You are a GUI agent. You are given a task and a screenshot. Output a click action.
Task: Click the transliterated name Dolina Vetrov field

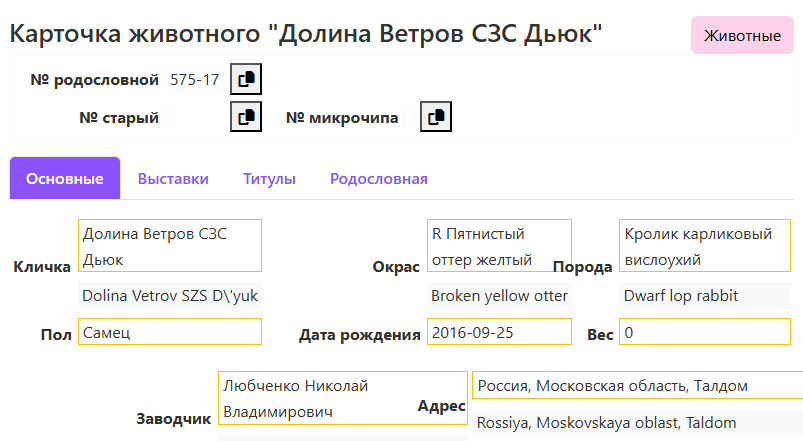pos(170,296)
